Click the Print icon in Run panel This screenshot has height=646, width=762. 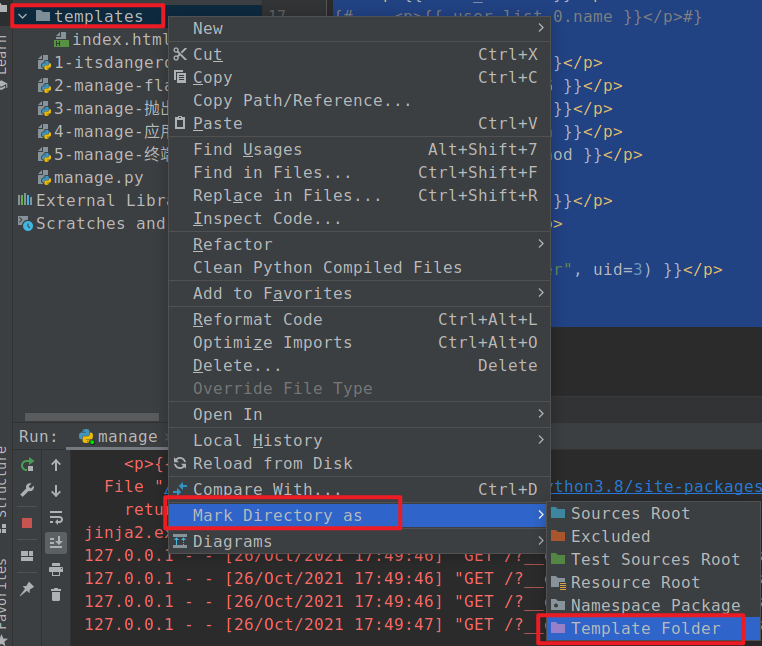tap(56, 569)
